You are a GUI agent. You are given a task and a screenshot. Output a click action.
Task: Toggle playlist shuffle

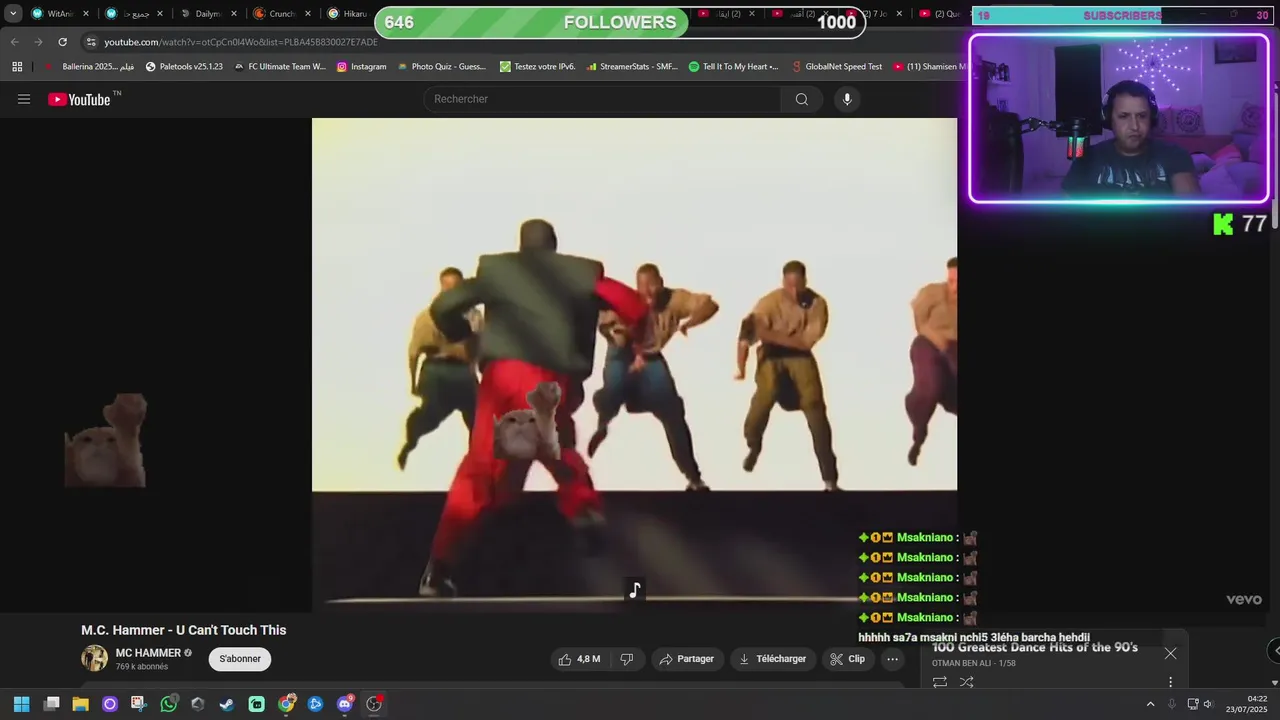pos(967,682)
